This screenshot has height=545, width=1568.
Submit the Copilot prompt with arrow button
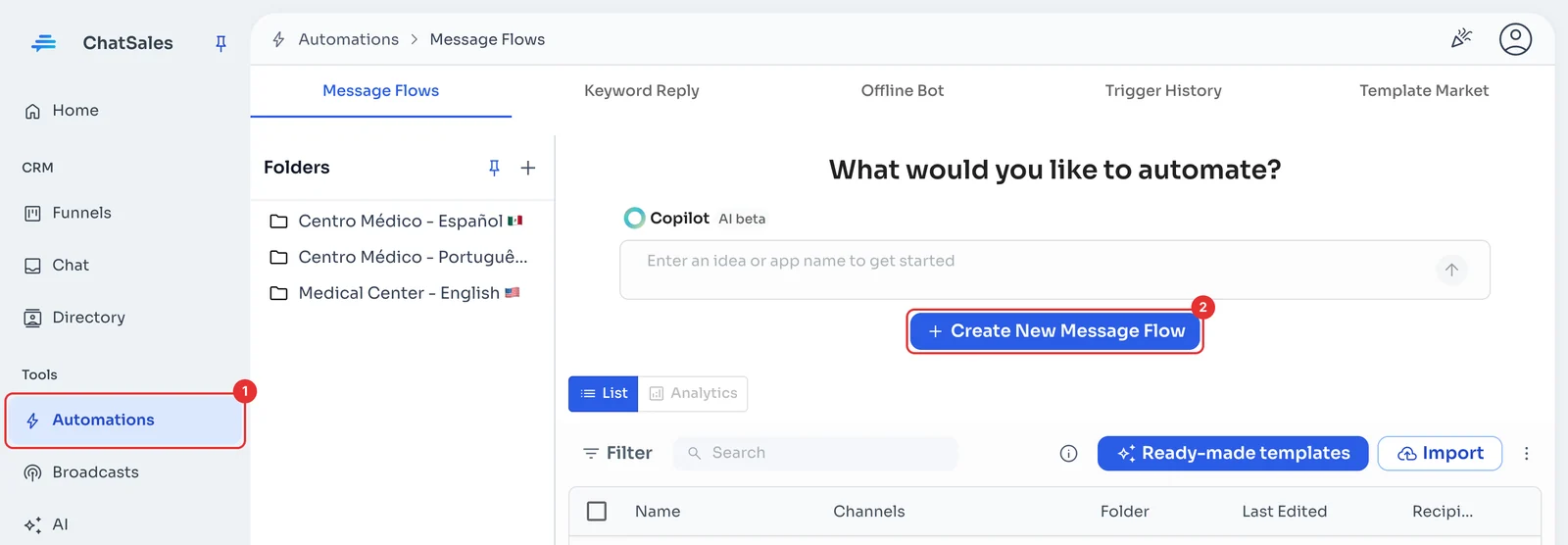(x=1451, y=270)
